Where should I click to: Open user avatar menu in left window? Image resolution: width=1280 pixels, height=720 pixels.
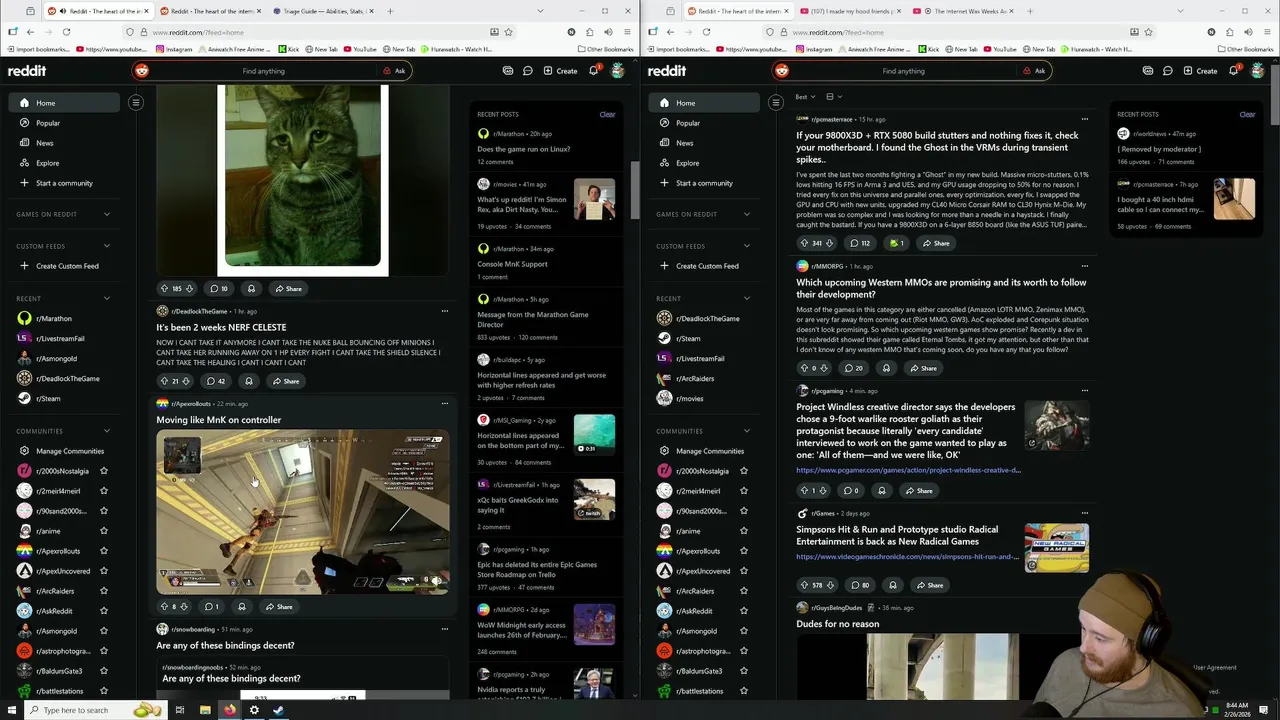[618, 71]
